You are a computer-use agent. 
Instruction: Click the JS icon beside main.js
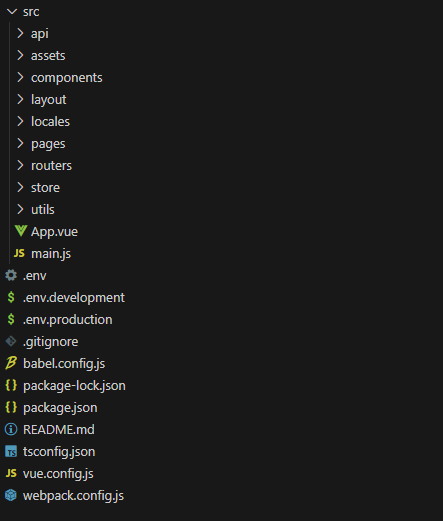(x=19, y=253)
